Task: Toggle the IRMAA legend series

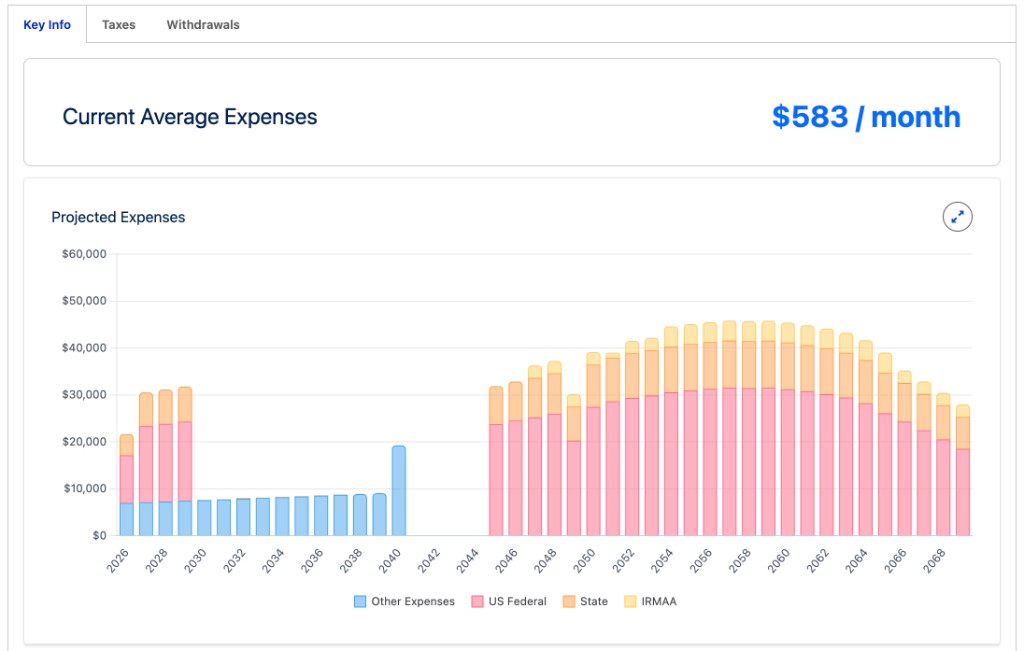Action: click(x=650, y=601)
